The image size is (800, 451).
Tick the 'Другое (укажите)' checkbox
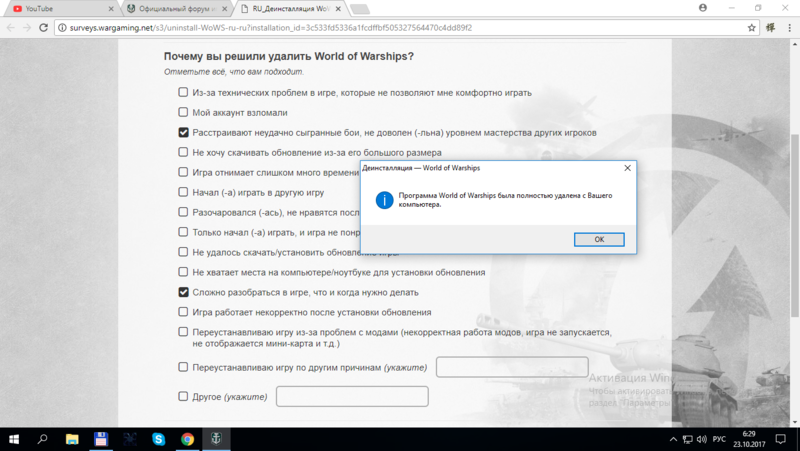(x=183, y=396)
